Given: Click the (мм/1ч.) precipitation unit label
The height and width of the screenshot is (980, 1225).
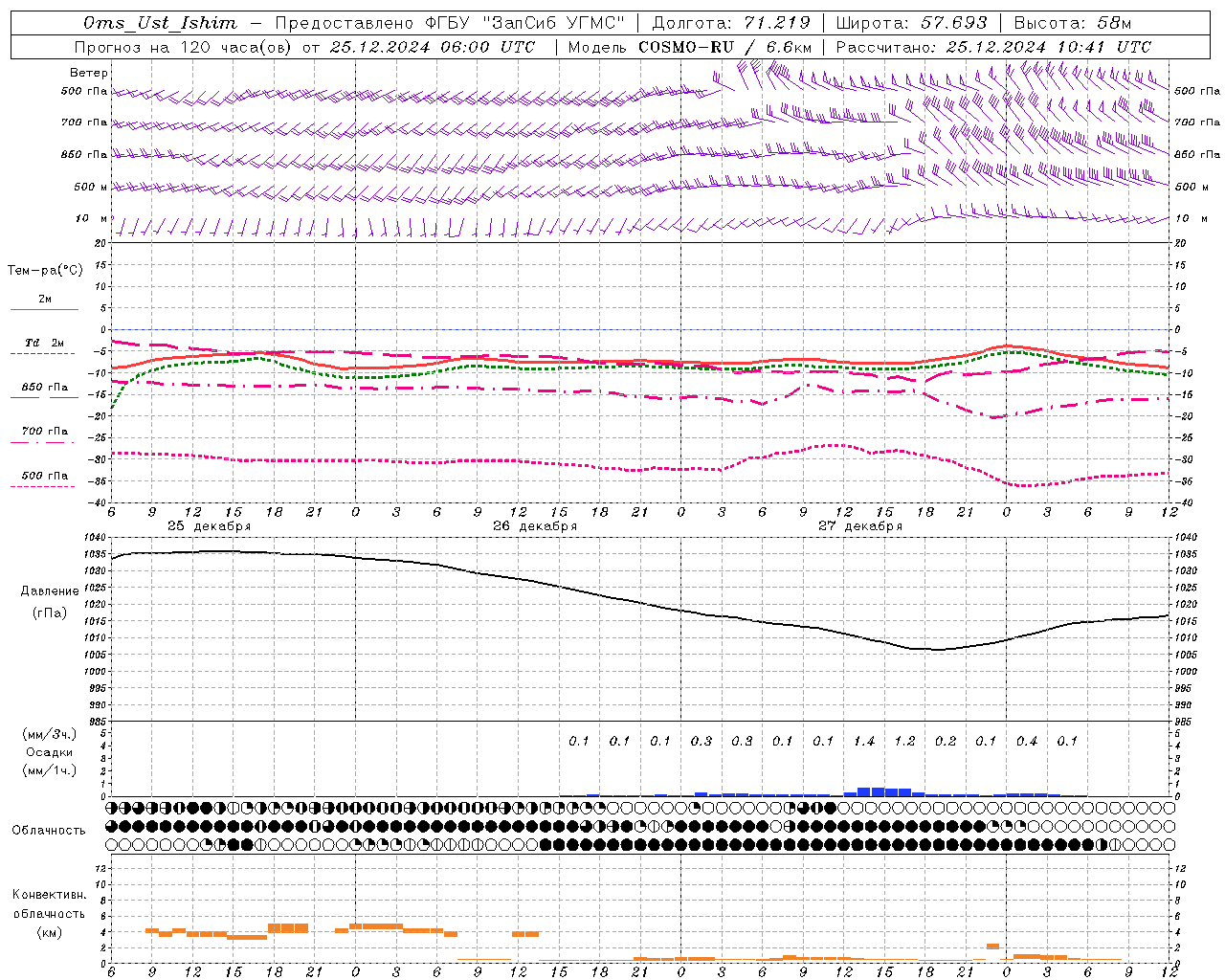Looking at the screenshot, I should click(x=50, y=770).
